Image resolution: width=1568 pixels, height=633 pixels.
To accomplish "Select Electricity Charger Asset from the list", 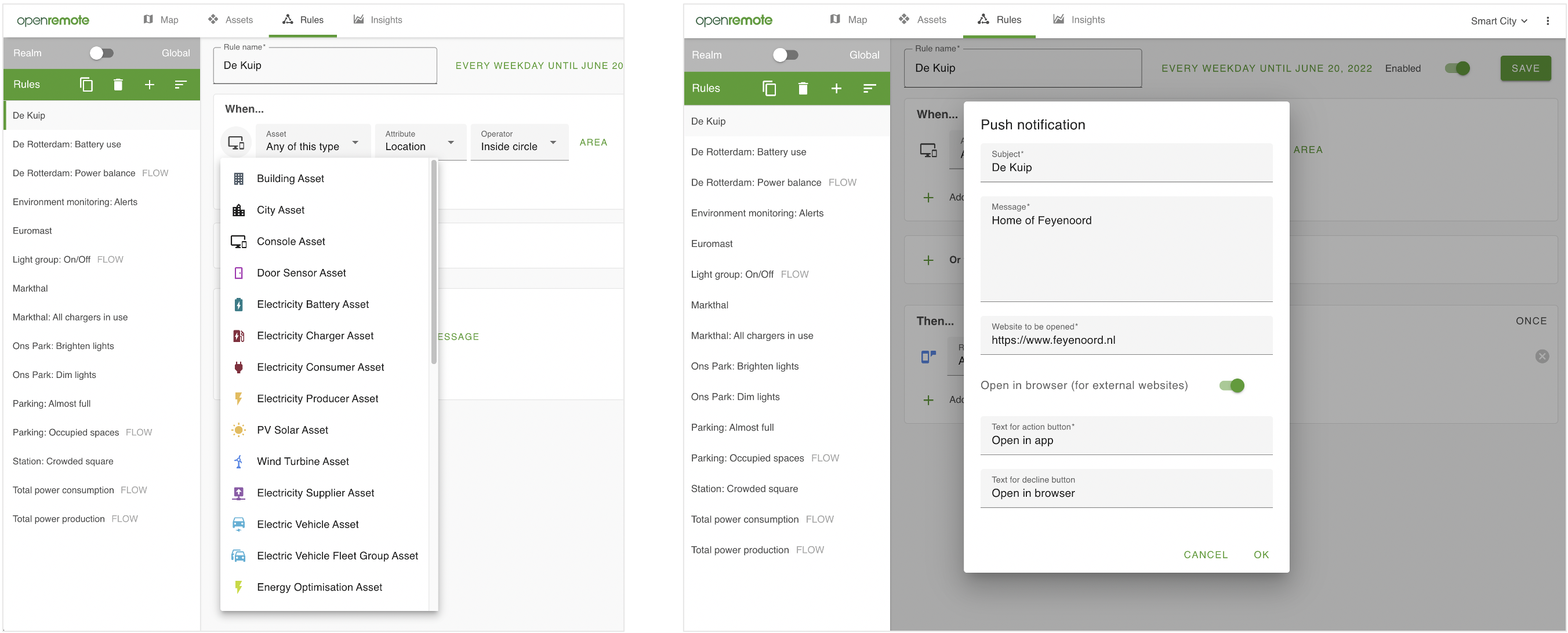I will pyautogui.click(x=315, y=336).
